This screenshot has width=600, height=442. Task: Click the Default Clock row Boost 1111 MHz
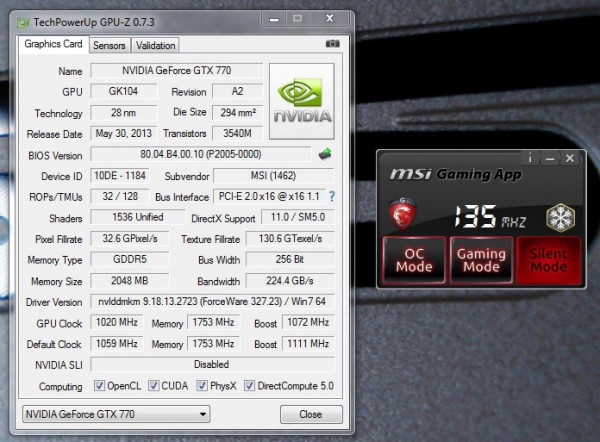[308, 344]
